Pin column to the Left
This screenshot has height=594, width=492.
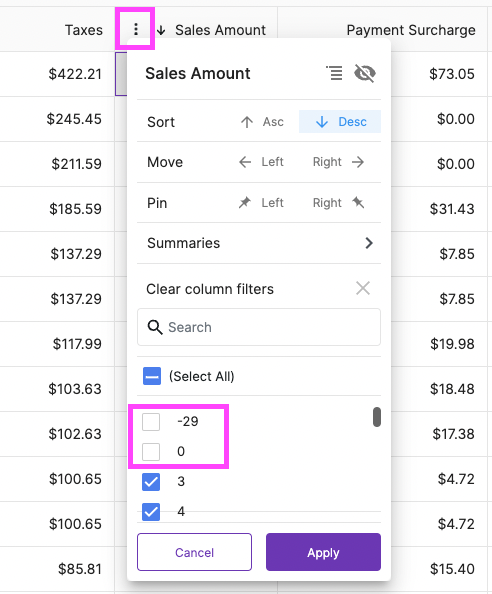[x=261, y=203]
